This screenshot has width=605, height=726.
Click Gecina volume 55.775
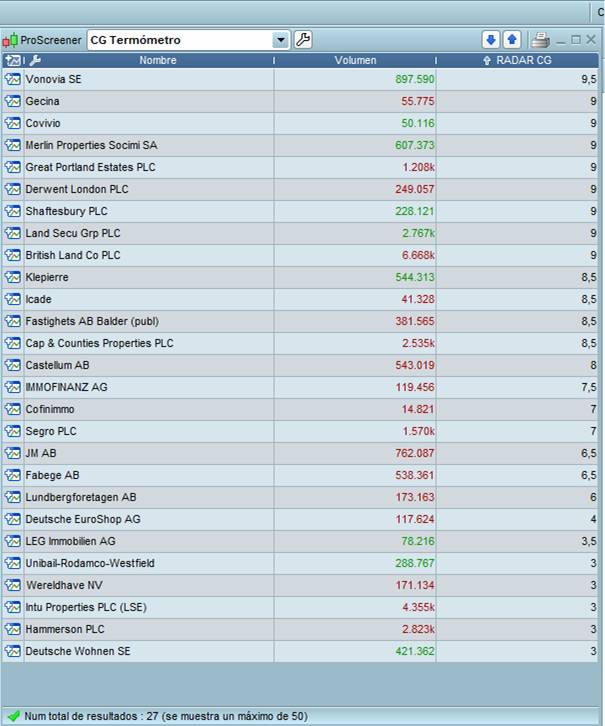pyautogui.click(x=418, y=101)
